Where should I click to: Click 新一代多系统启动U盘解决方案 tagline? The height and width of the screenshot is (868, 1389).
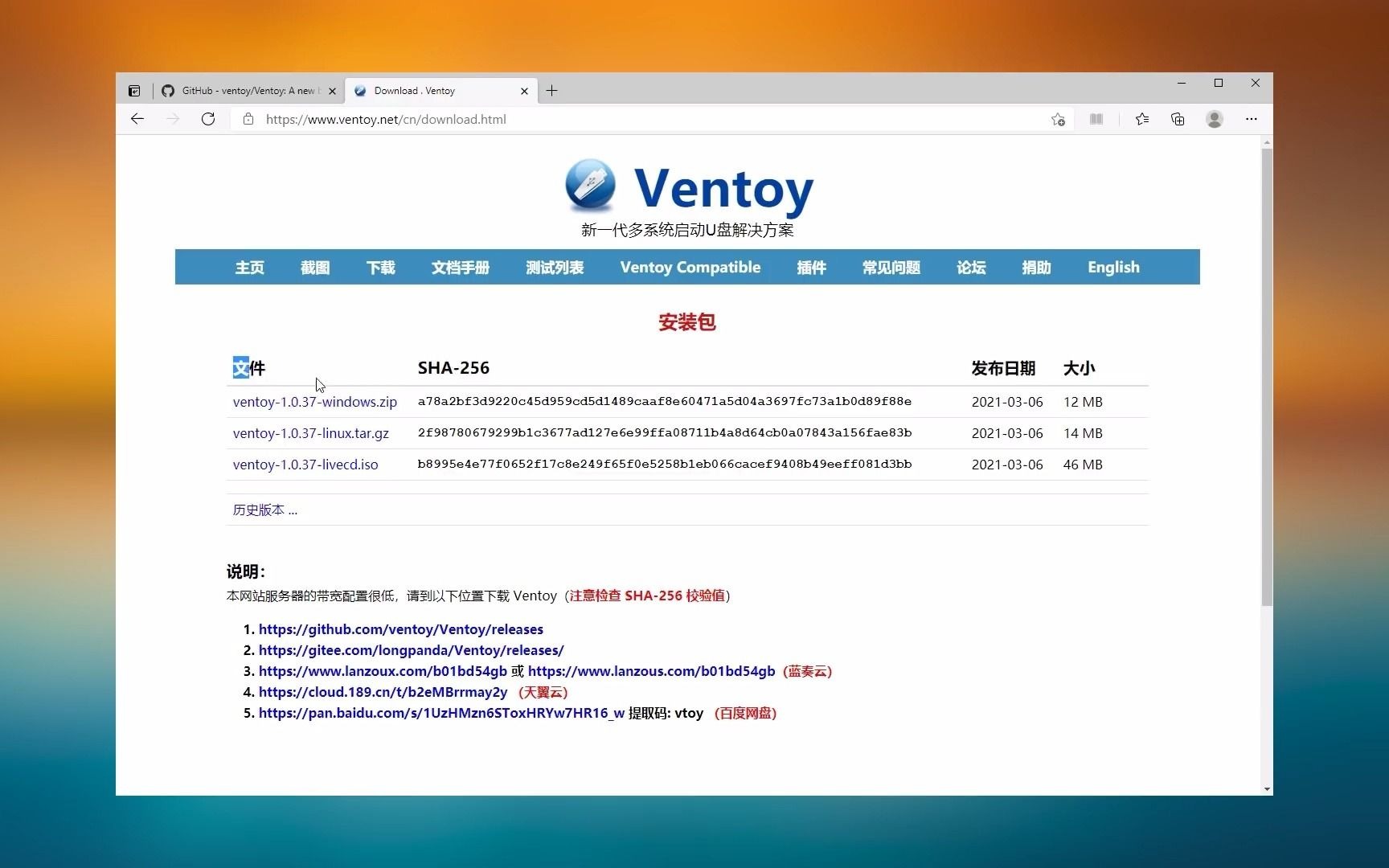click(687, 230)
